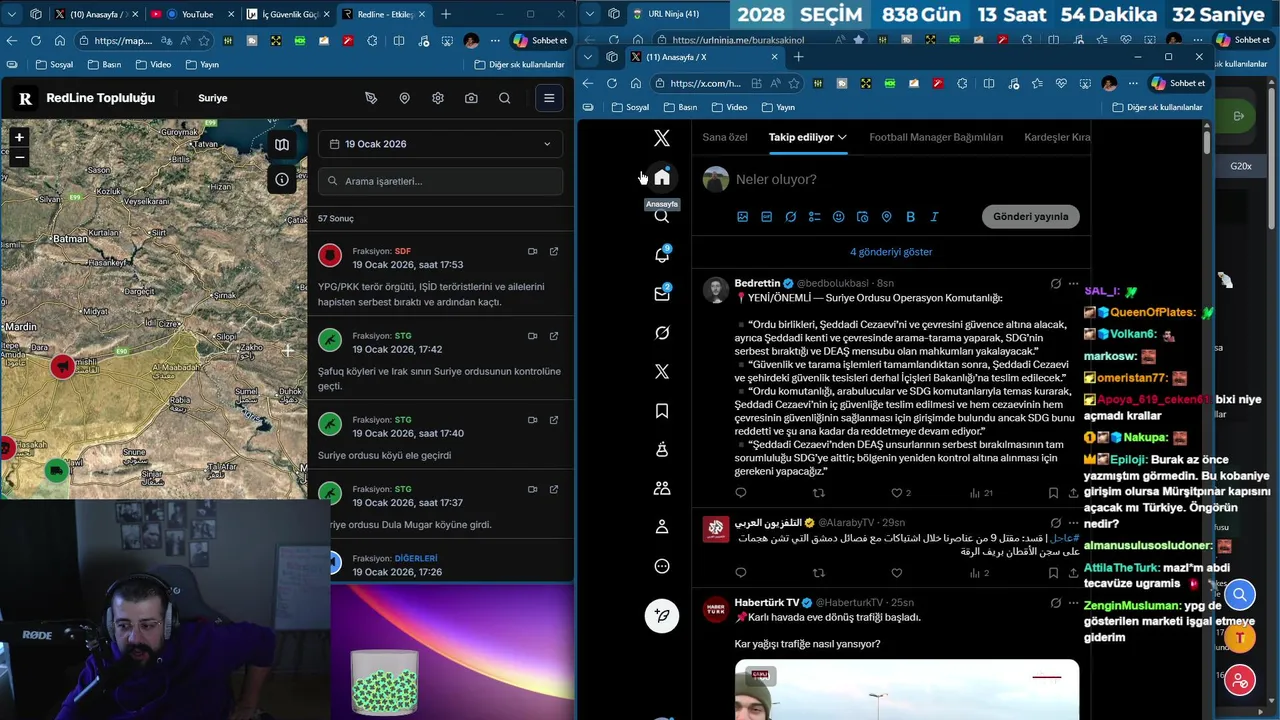
Task: Open Sosyal bookmarks folder in RedLine browser
Action: (x=54, y=64)
